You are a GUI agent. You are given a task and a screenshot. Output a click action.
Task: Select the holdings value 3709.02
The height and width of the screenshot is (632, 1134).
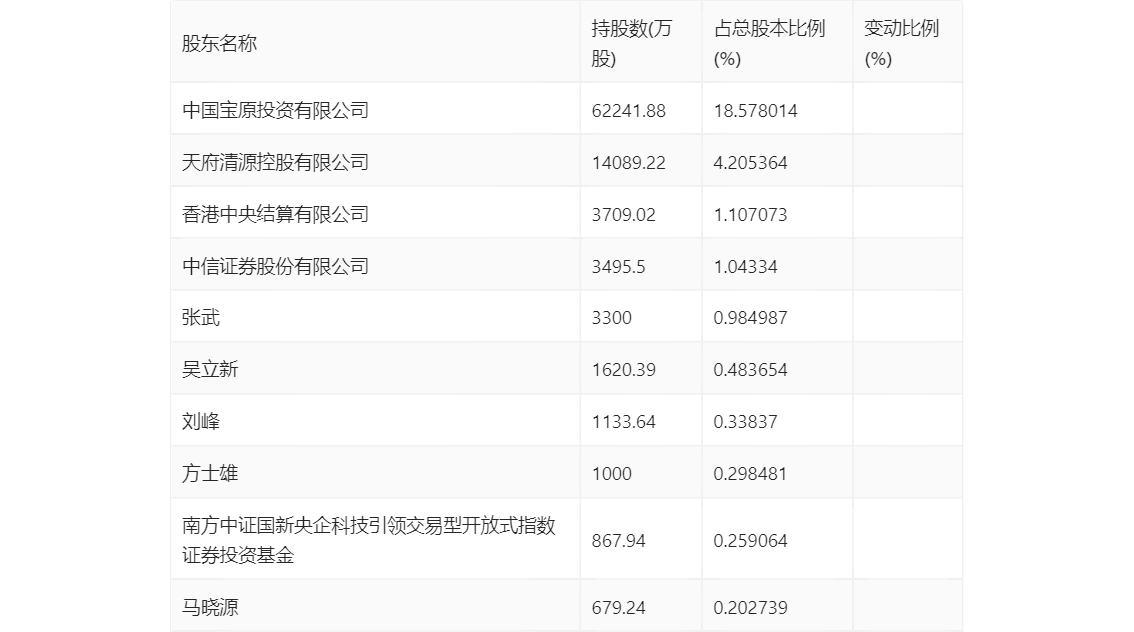[623, 215]
